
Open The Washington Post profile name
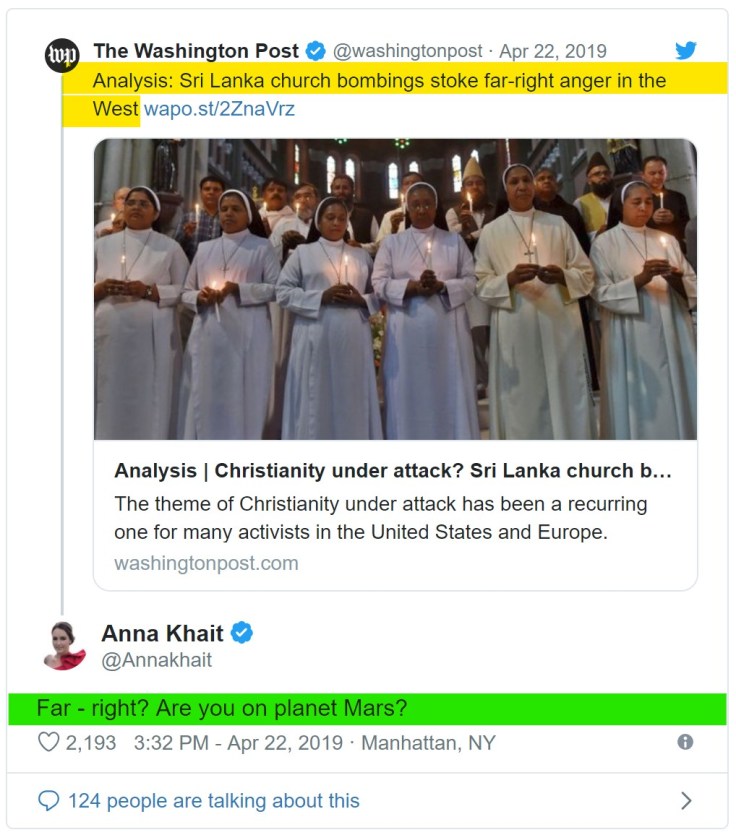(x=196, y=51)
